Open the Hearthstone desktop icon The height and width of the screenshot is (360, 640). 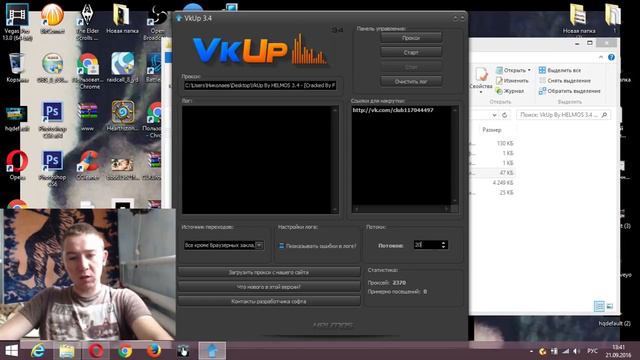coord(122,116)
